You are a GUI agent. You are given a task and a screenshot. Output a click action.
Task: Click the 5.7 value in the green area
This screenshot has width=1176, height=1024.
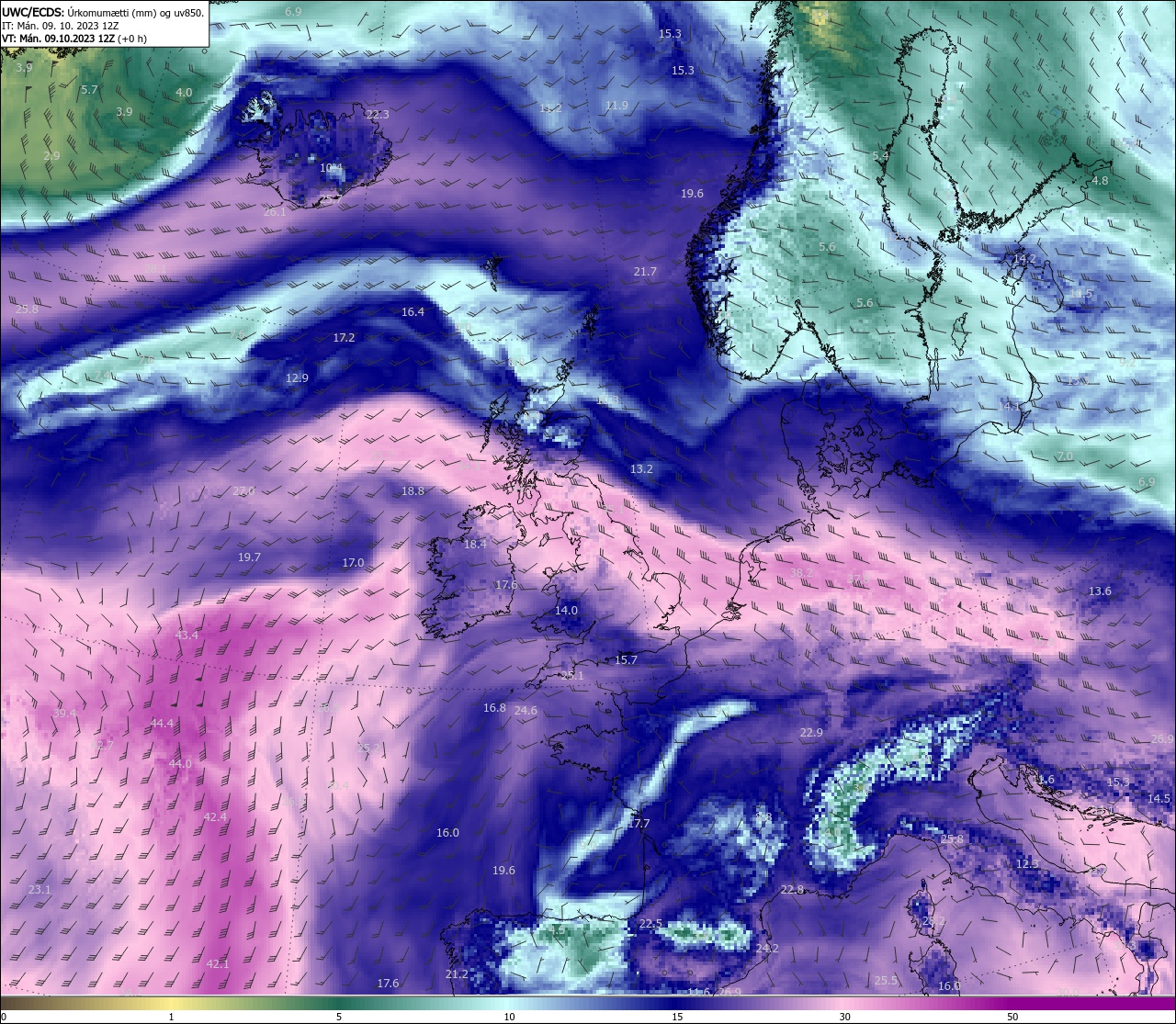89,90
